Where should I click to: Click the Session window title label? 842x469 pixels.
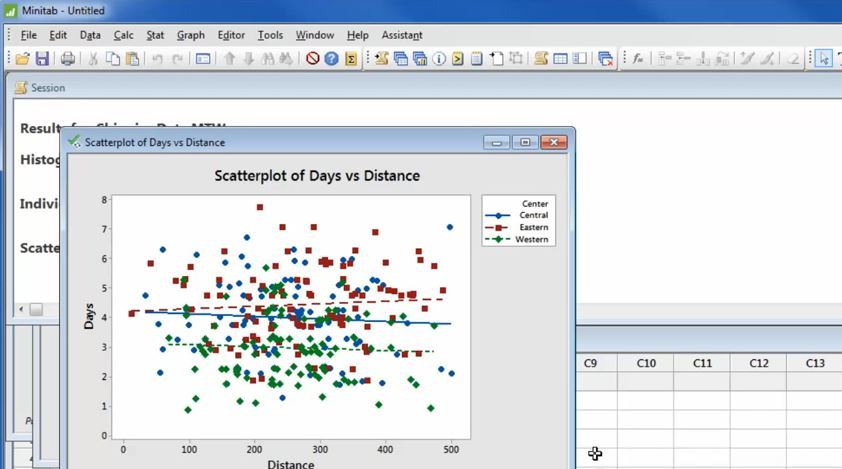[48, 88]
